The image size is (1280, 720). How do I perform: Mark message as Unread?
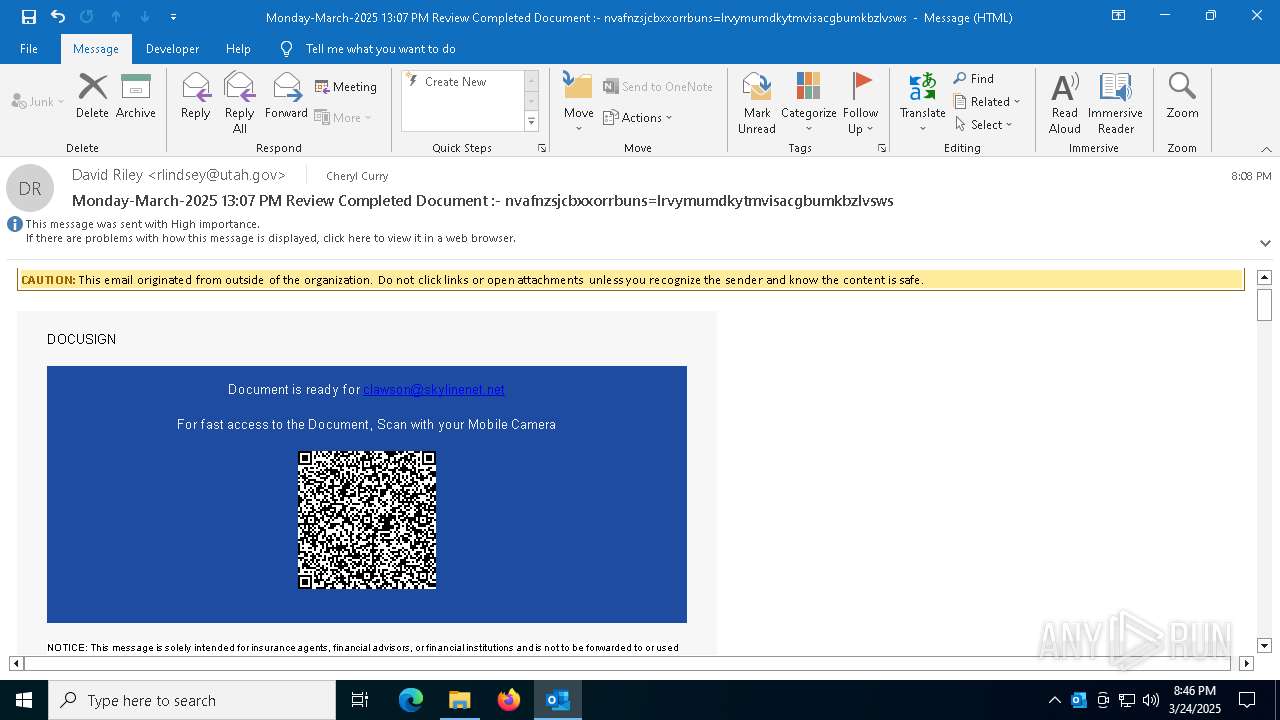[757, 103]
